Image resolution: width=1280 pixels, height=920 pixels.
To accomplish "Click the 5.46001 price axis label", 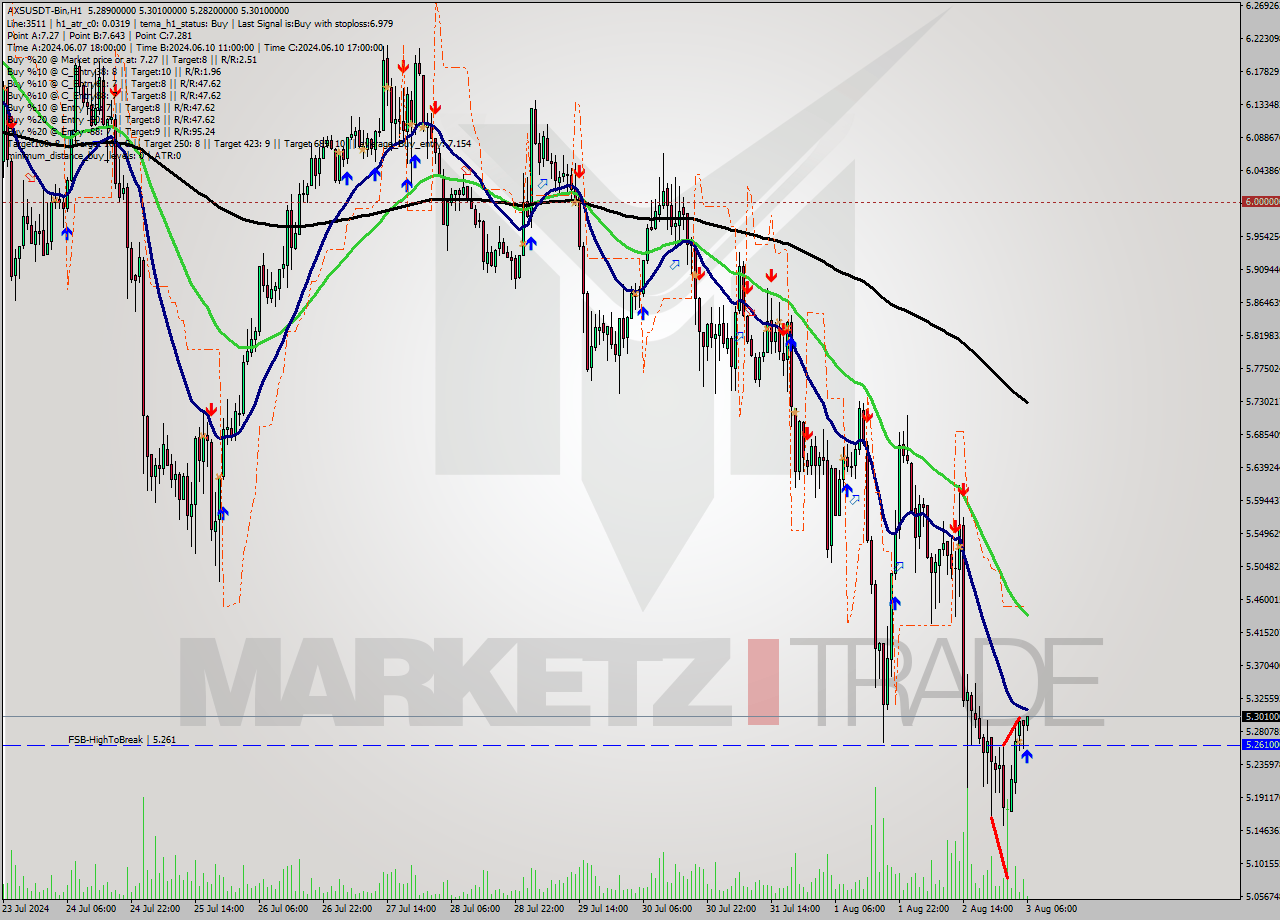I will (1263, 600).
